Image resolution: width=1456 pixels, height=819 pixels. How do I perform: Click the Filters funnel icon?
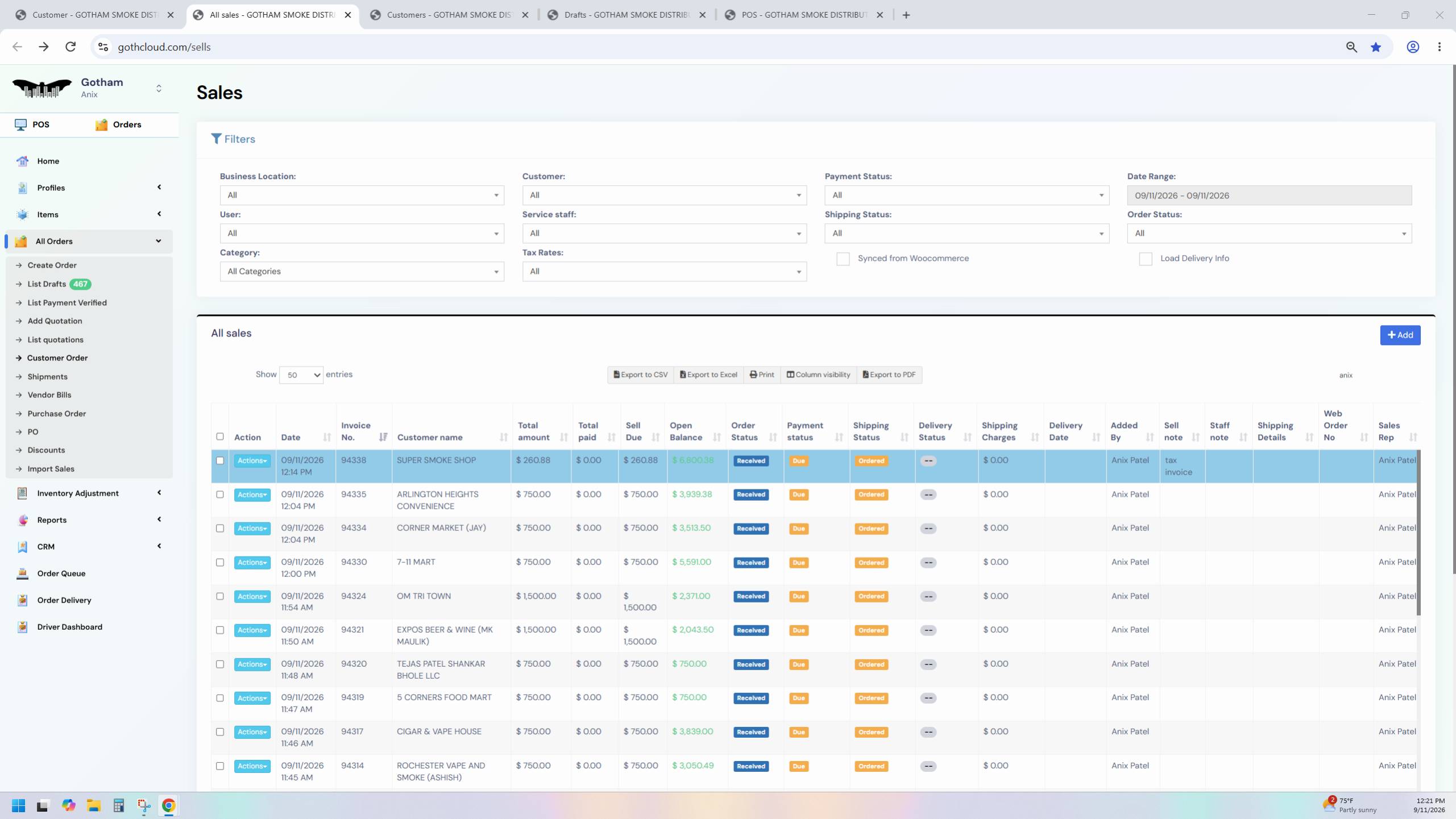(216, 139)
